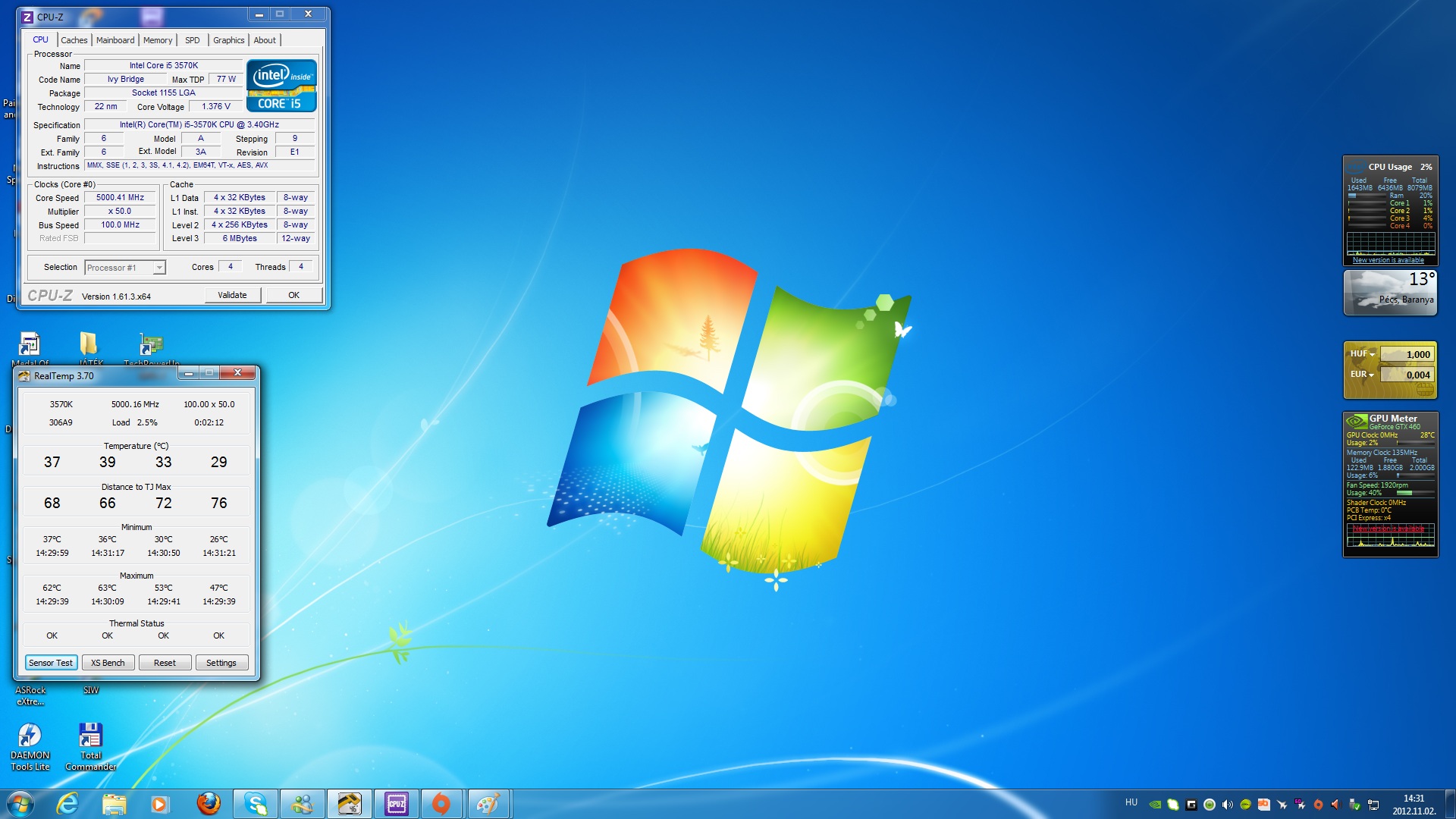Click the Validate button in CPU-Z
The width and height of the screenshot is (1456, 819).
coord(232,295)
